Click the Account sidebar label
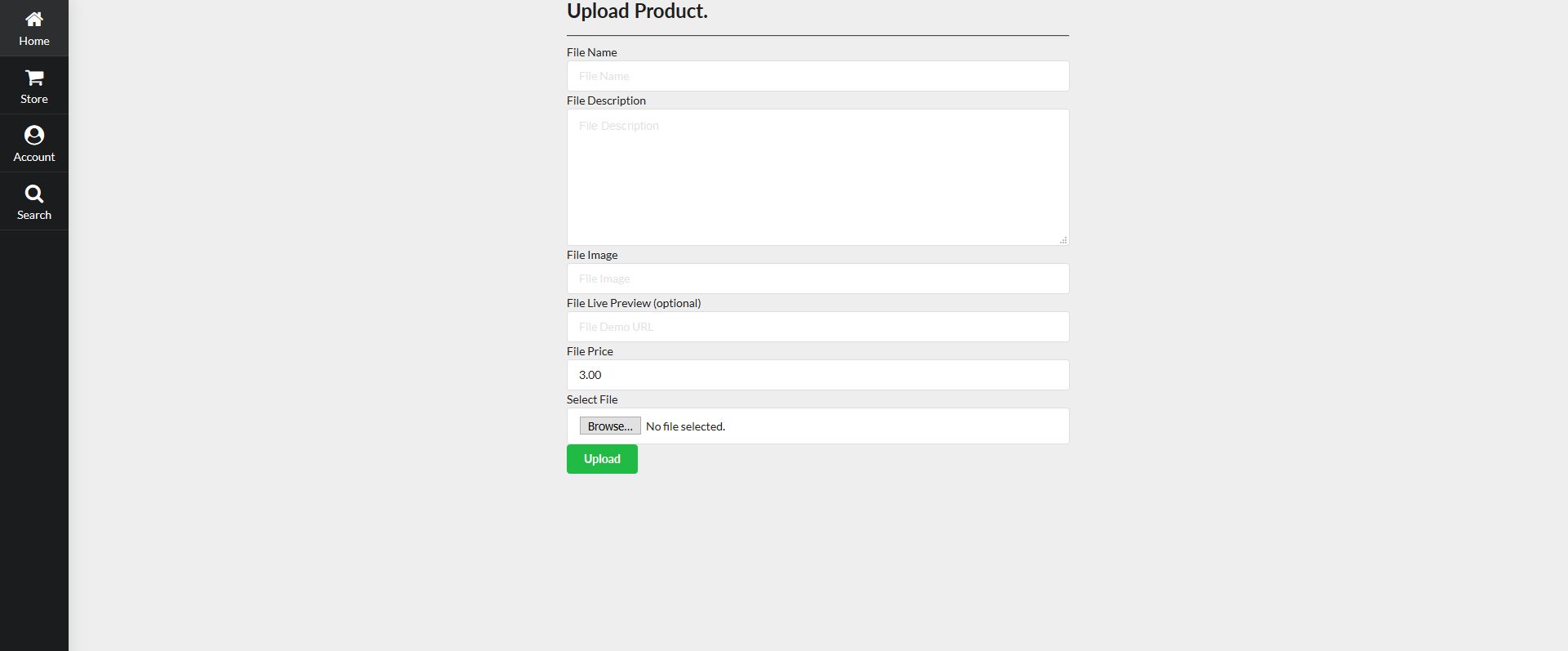The image size is (1568, 651). 34,157
